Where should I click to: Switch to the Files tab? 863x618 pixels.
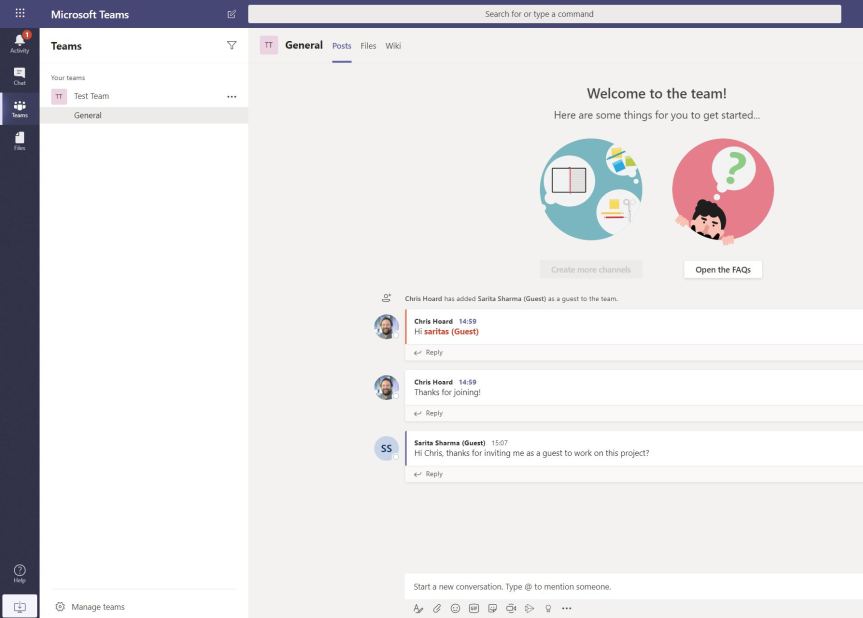point(368,45)
